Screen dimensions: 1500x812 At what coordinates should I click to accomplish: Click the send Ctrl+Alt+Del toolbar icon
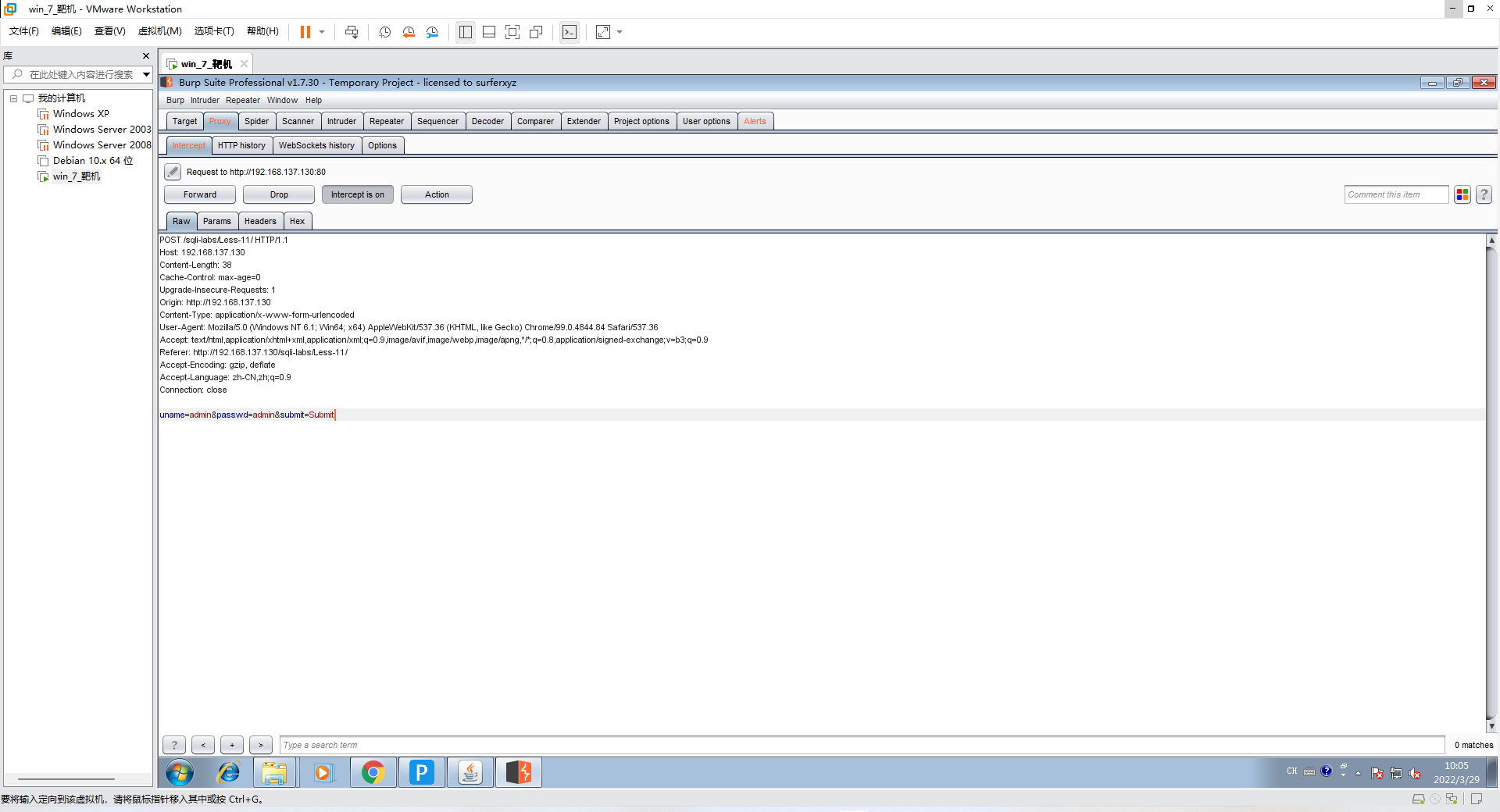[352, 32]
